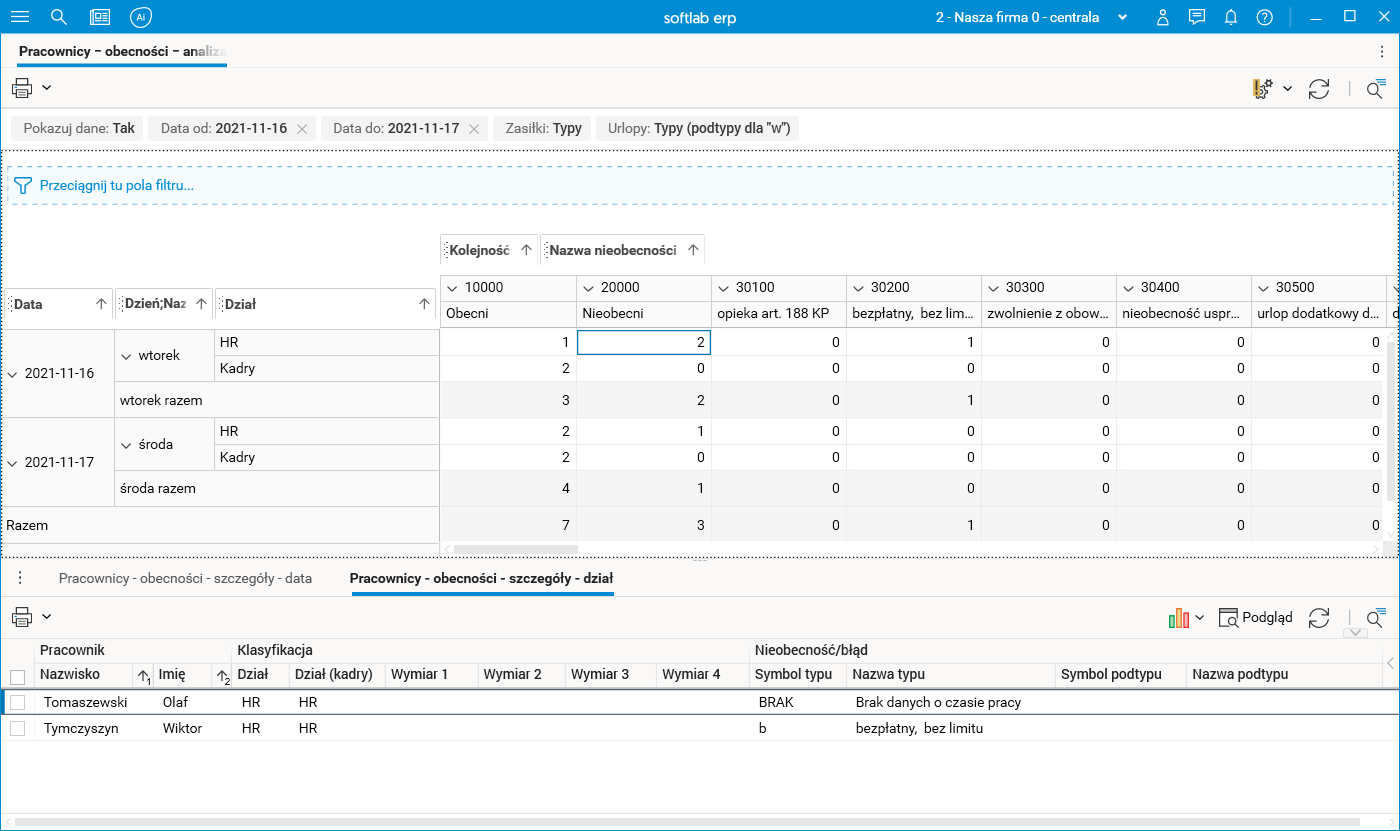Open the messages chat icon
Screen dimensions: 1400x831
[x=1196, y=17]
